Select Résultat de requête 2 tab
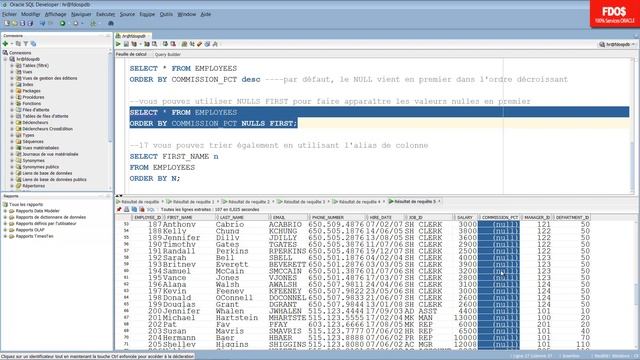This screenshot has height=360, width=640. pos(249,202)
